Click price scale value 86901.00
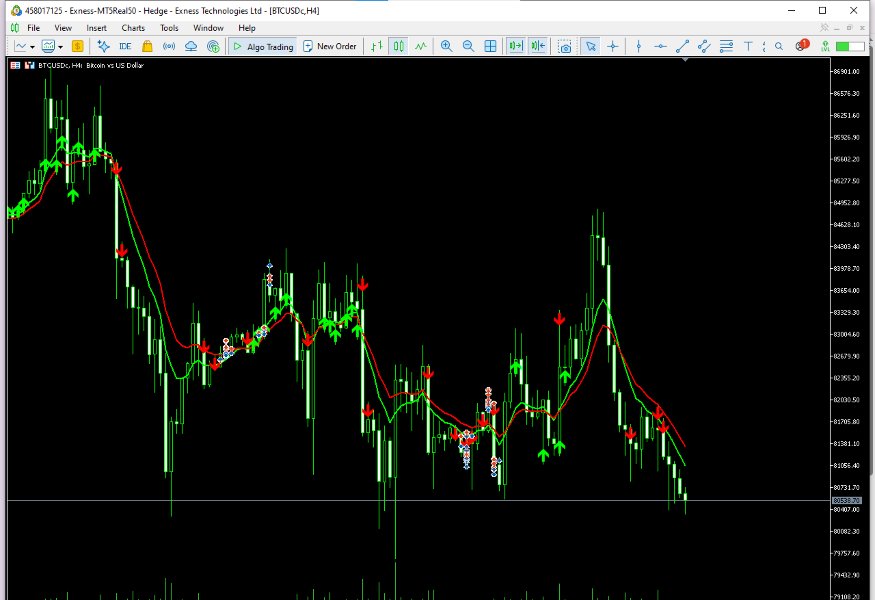The image size is (875, 600). tap(846, 71)
